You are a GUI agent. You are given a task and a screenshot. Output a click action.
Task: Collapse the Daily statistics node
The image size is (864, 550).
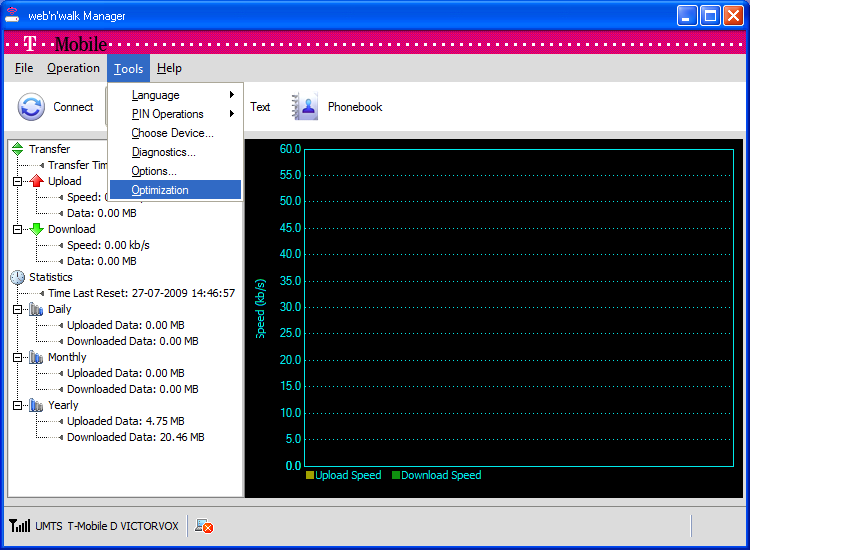(18, 310)
